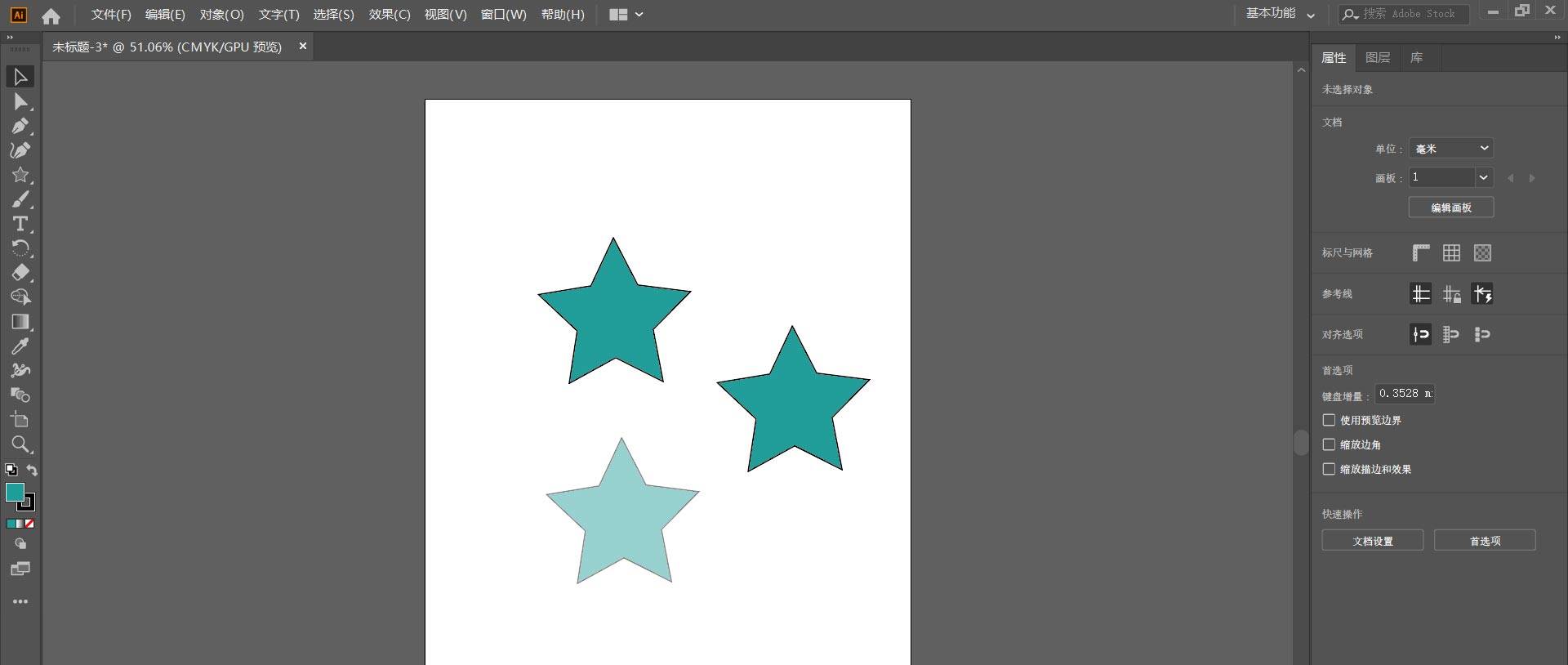Screen dimensions: 1568x665
Task: Select the Pen tool
Action: click(20, 126)
